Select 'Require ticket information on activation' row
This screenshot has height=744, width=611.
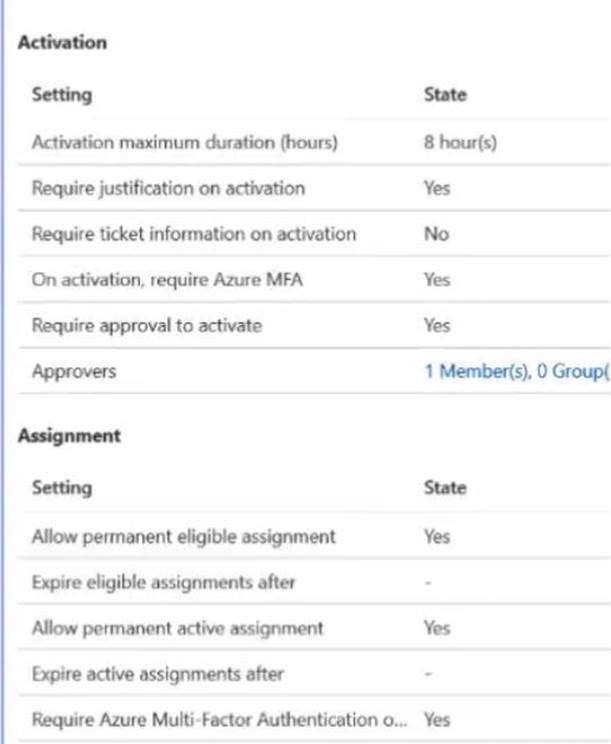pyautogui.click(x=193, y=234)
